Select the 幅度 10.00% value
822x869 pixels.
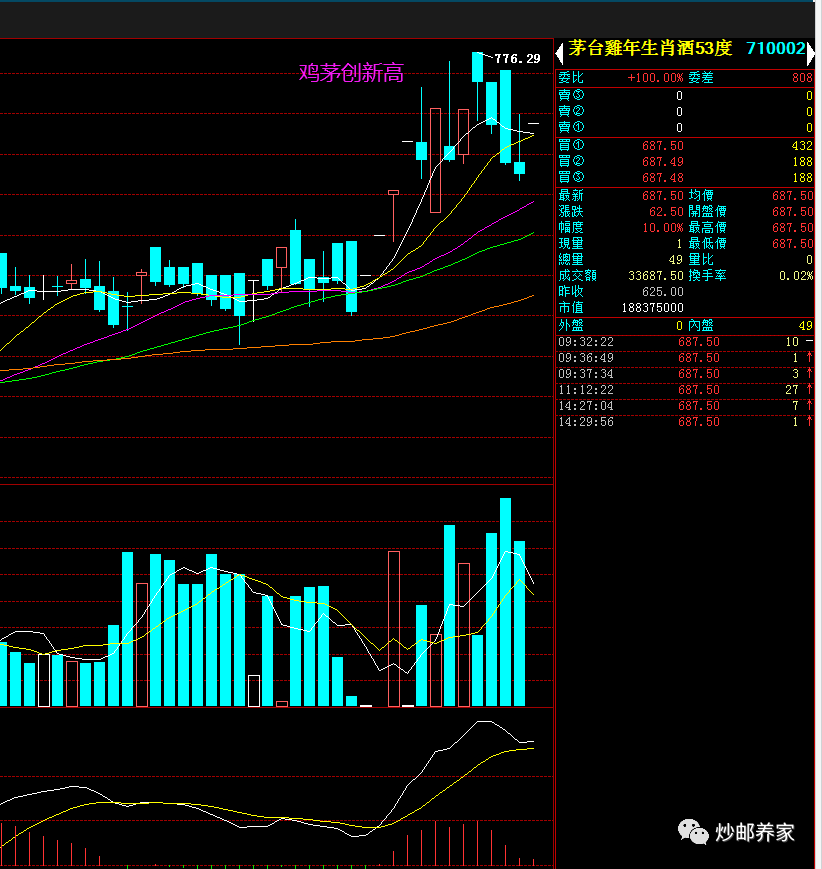pyautogui.click(x=662, y=228)
